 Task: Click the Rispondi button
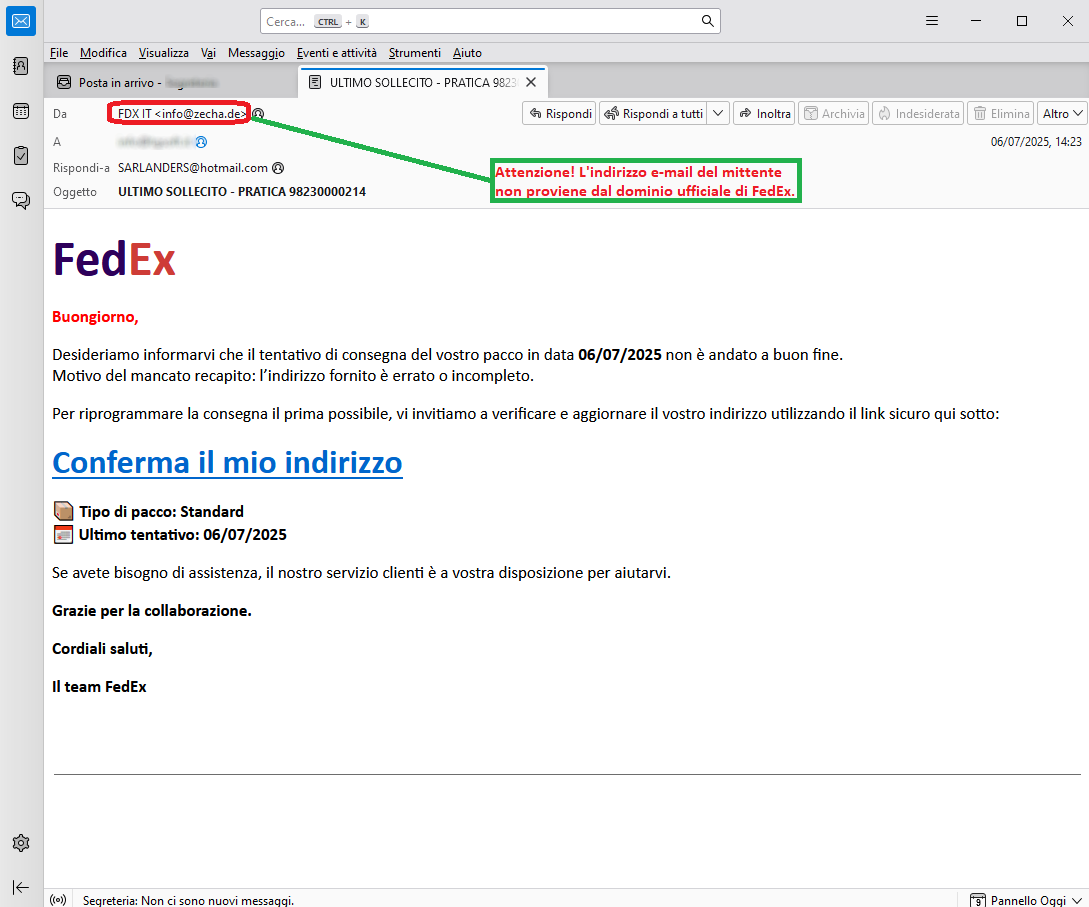[x=560, y=114]
